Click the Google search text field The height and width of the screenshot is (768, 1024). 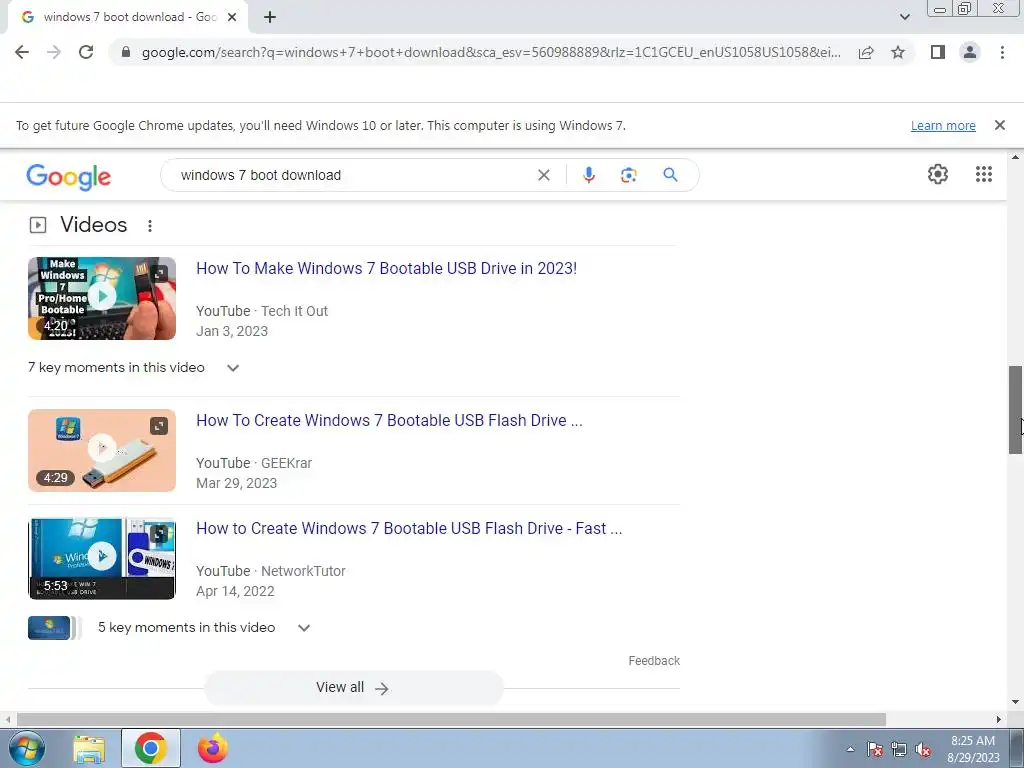(353, 175)
